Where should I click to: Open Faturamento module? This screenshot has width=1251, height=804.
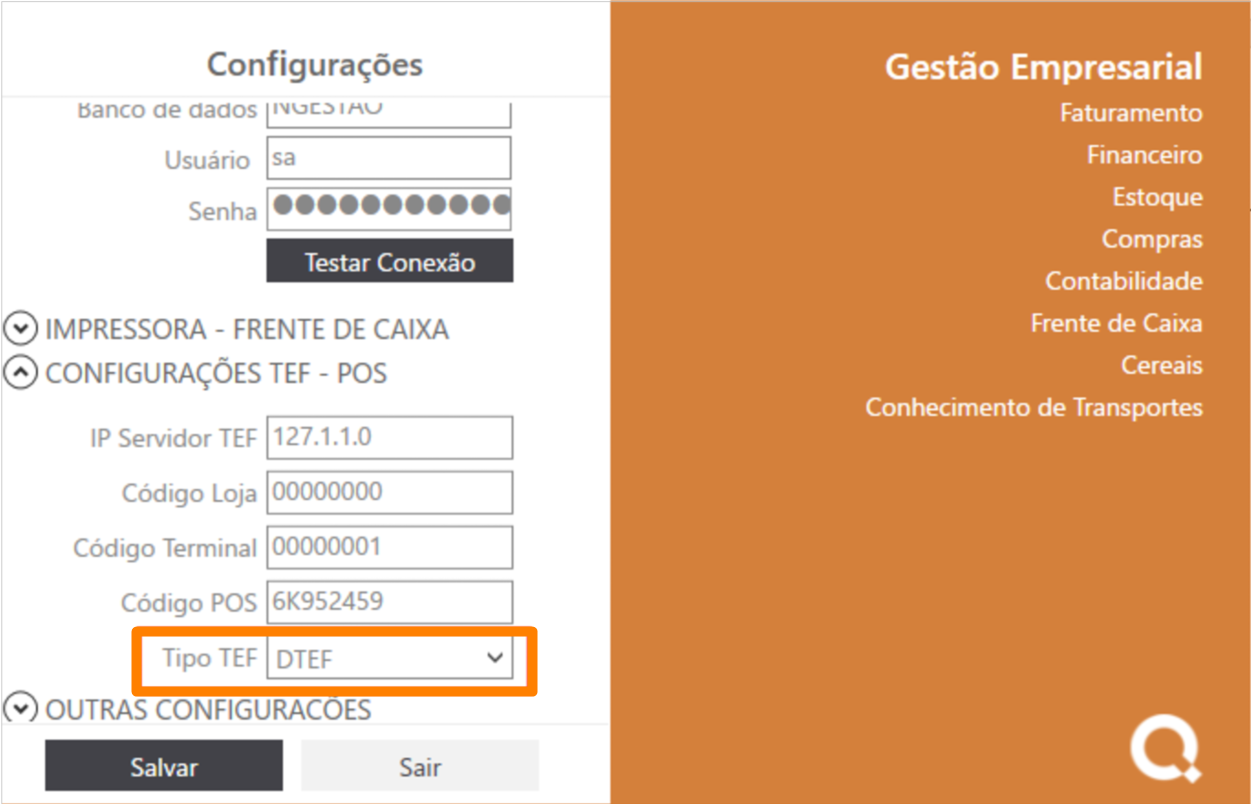coord(1130,113)
